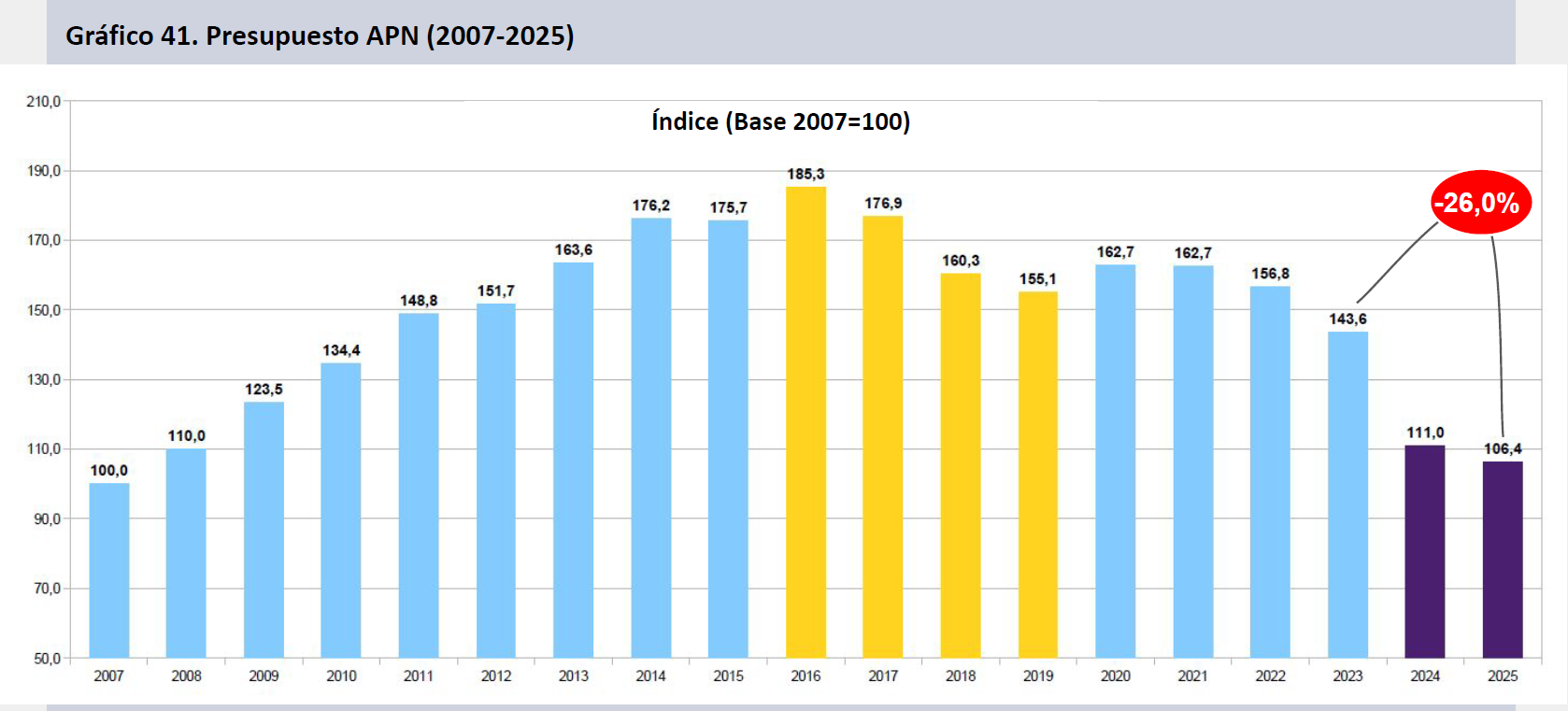Click the 106,4 data label
The image size is (1568, 711).
tap(1502, 448)
